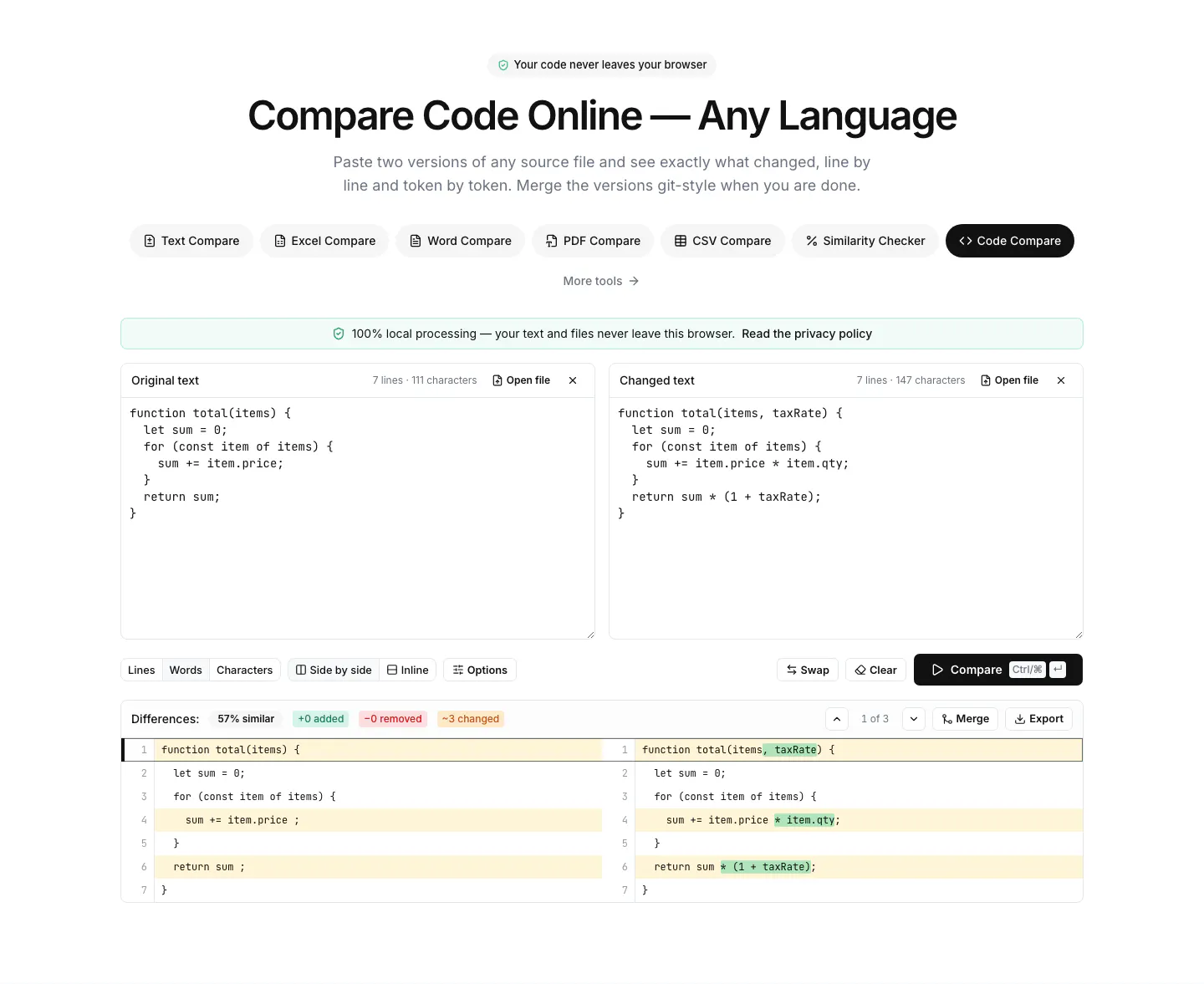Select left diff line 'return sum ;'
1204x984 pixels.
[x=362, y=867]
